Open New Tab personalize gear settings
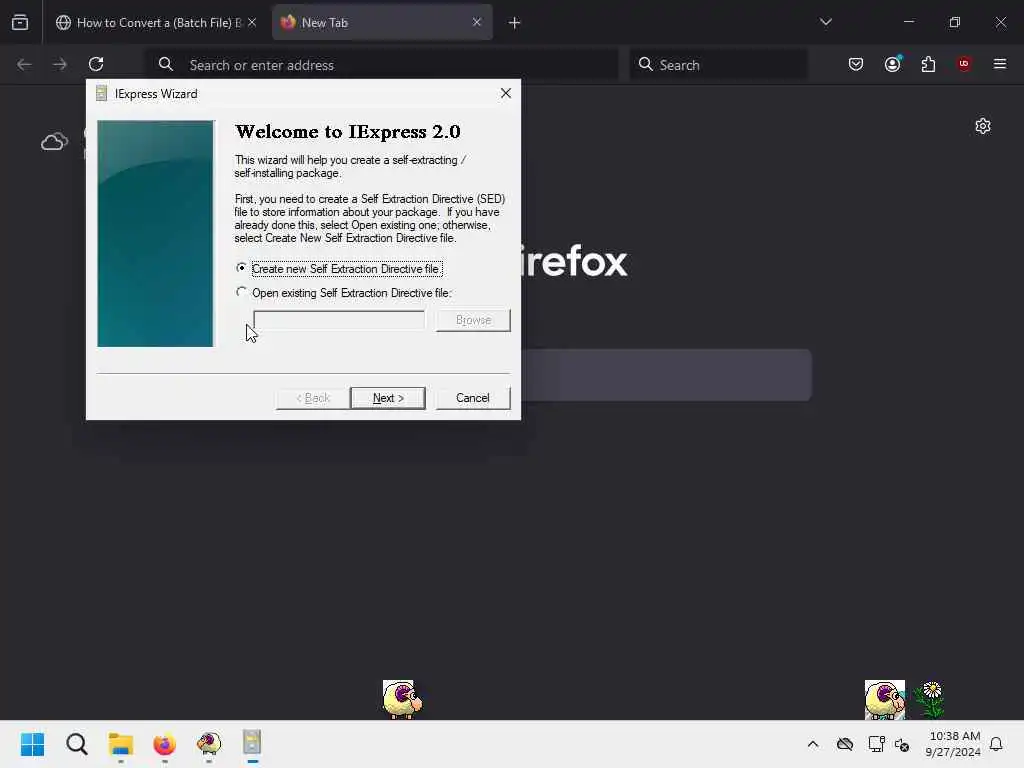This screenshot has width=1024, height=768. click(983, 126)
